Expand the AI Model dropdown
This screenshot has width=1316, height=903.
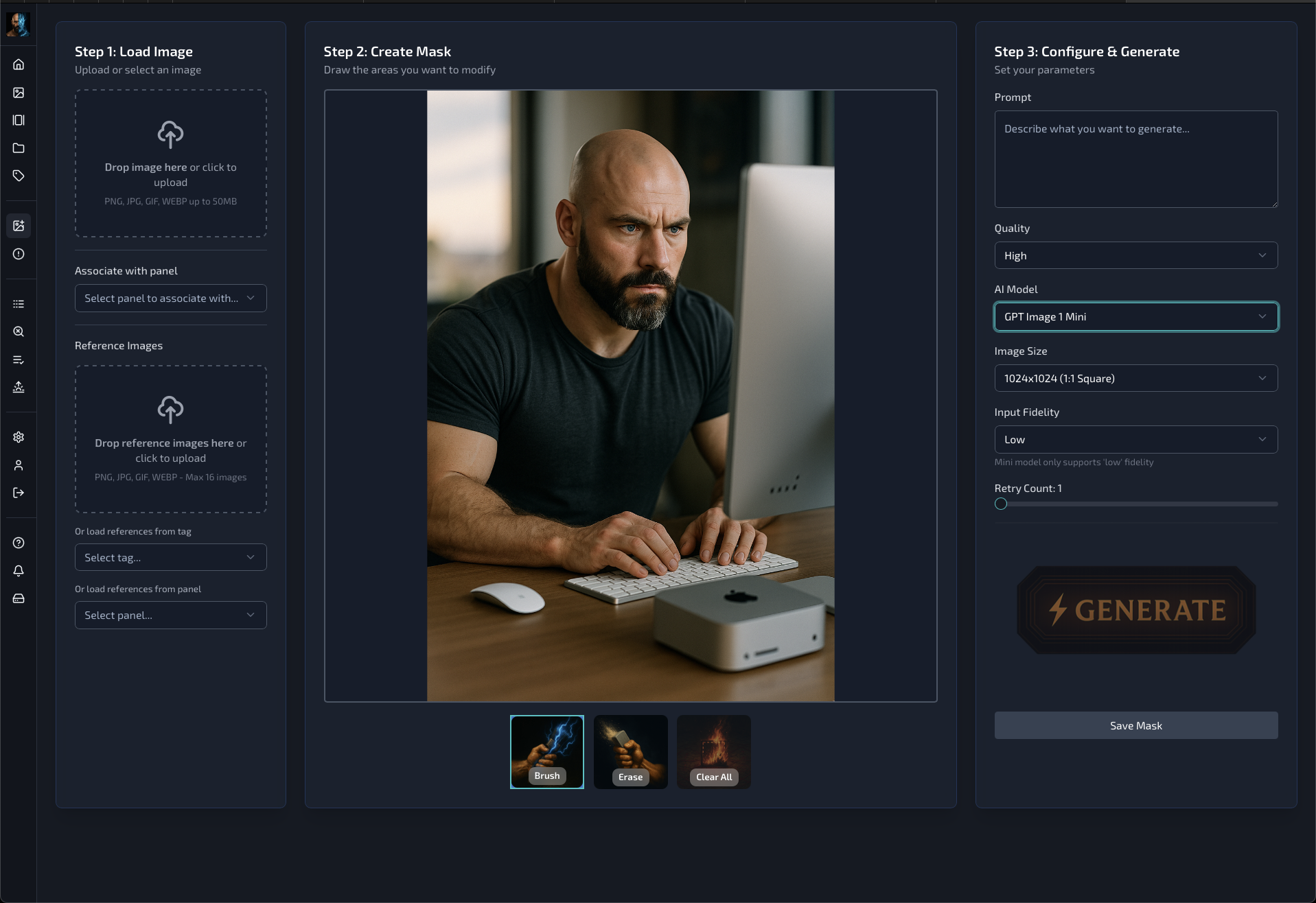pos(1135,317)
